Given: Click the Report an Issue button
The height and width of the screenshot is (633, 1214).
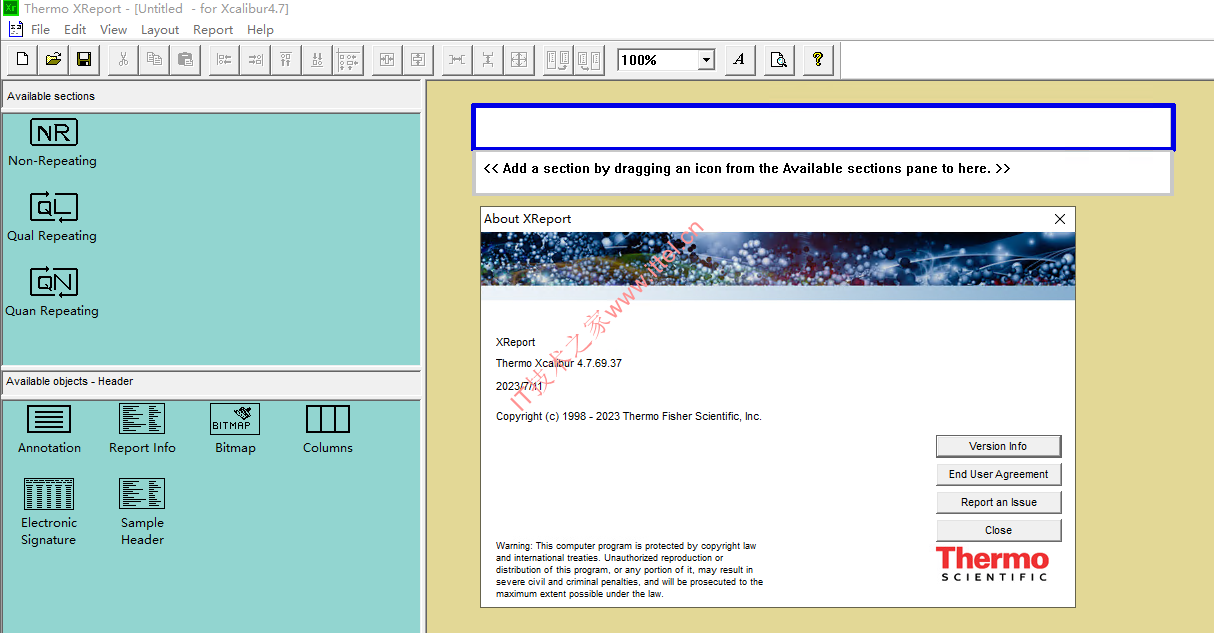Looking at the screenshot, I should pos(998,502).
